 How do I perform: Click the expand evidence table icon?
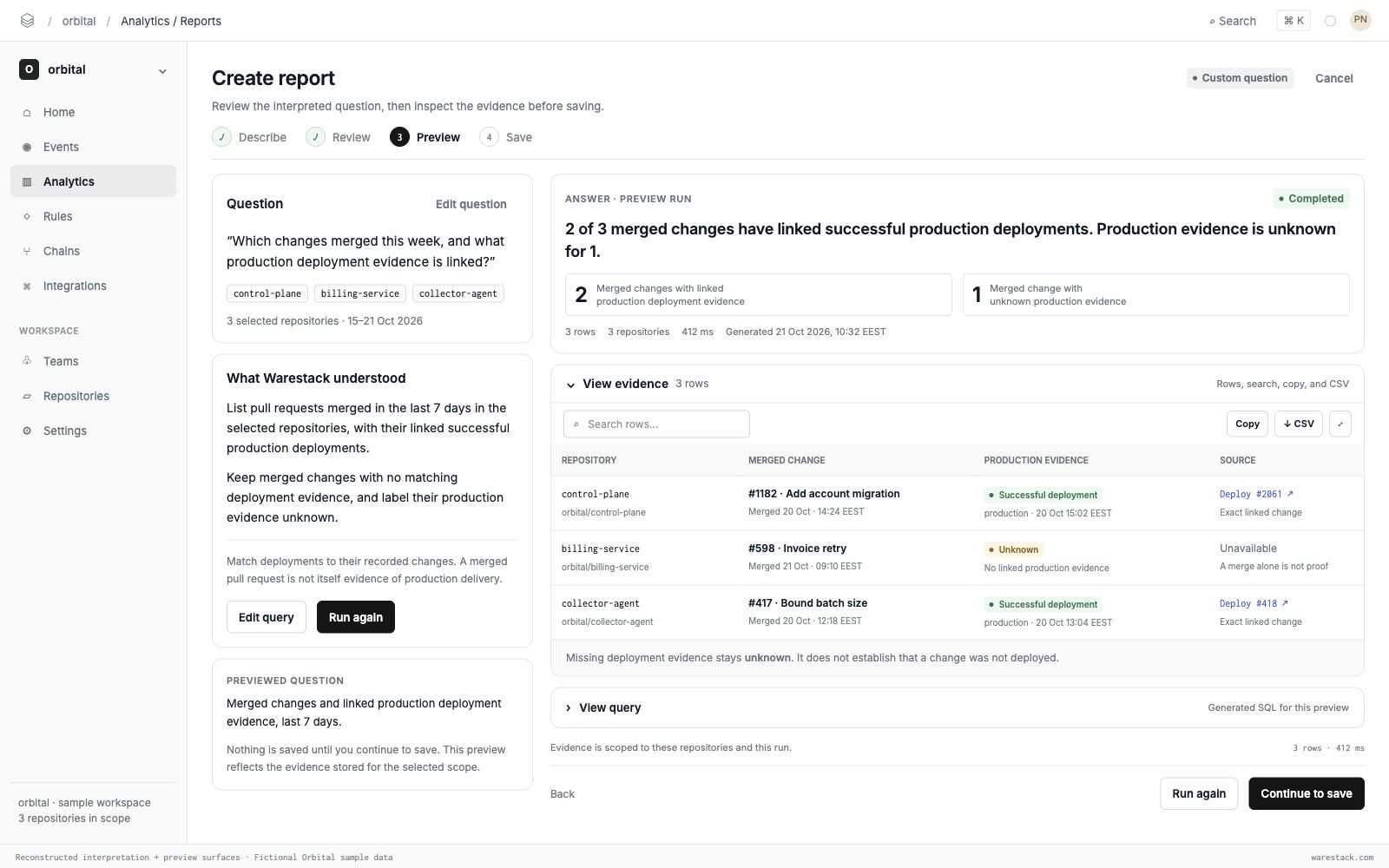(1340, 424)
